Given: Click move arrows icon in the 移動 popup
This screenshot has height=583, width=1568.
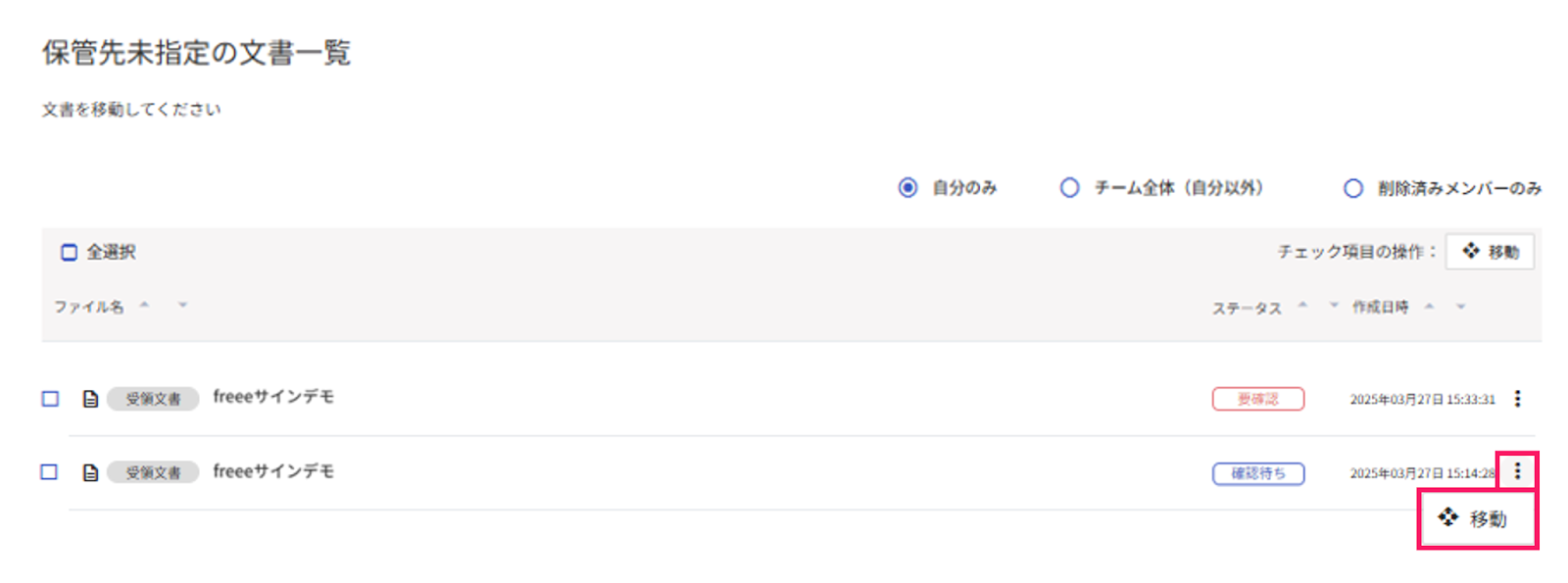Looking at the screenshot, I should (1448, 517).
